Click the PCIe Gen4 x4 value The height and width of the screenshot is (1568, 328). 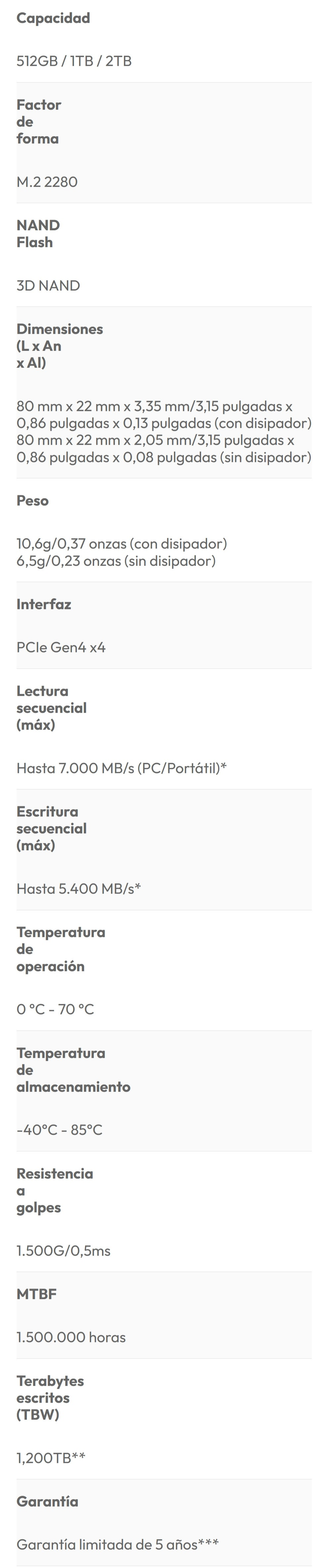point(61,647)
